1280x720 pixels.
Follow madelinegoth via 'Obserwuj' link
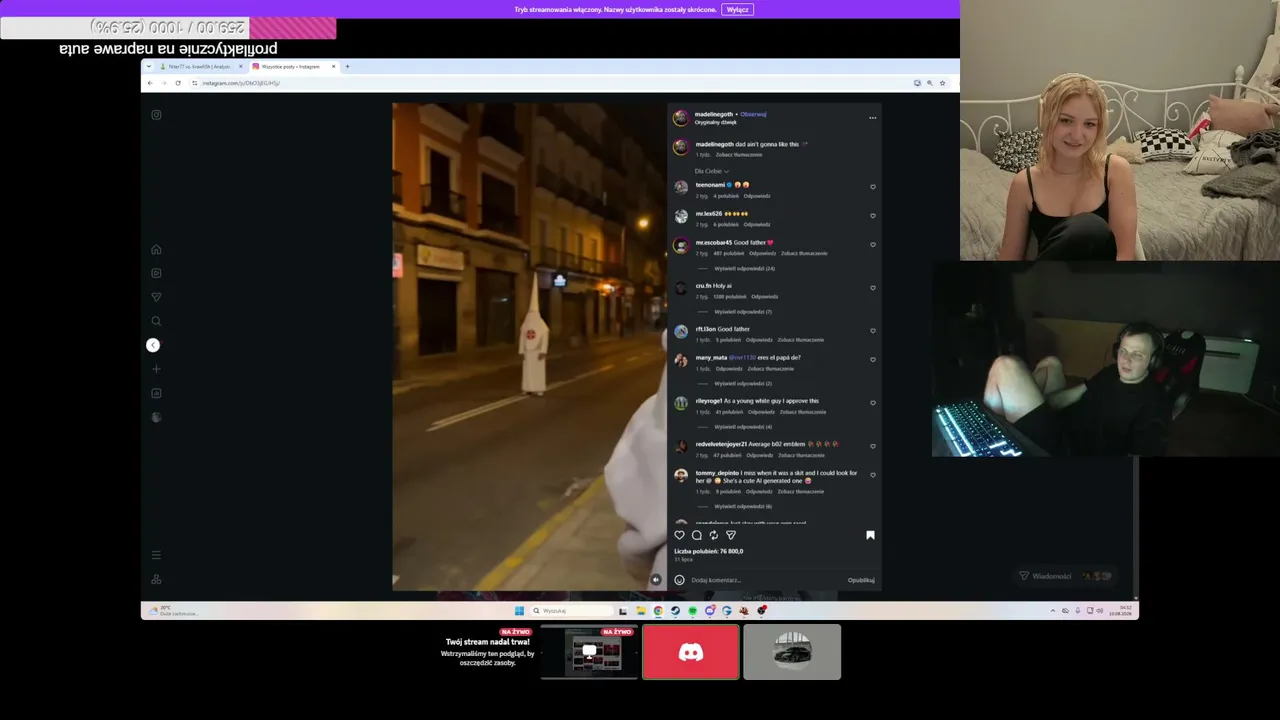[x=753, y=114]
